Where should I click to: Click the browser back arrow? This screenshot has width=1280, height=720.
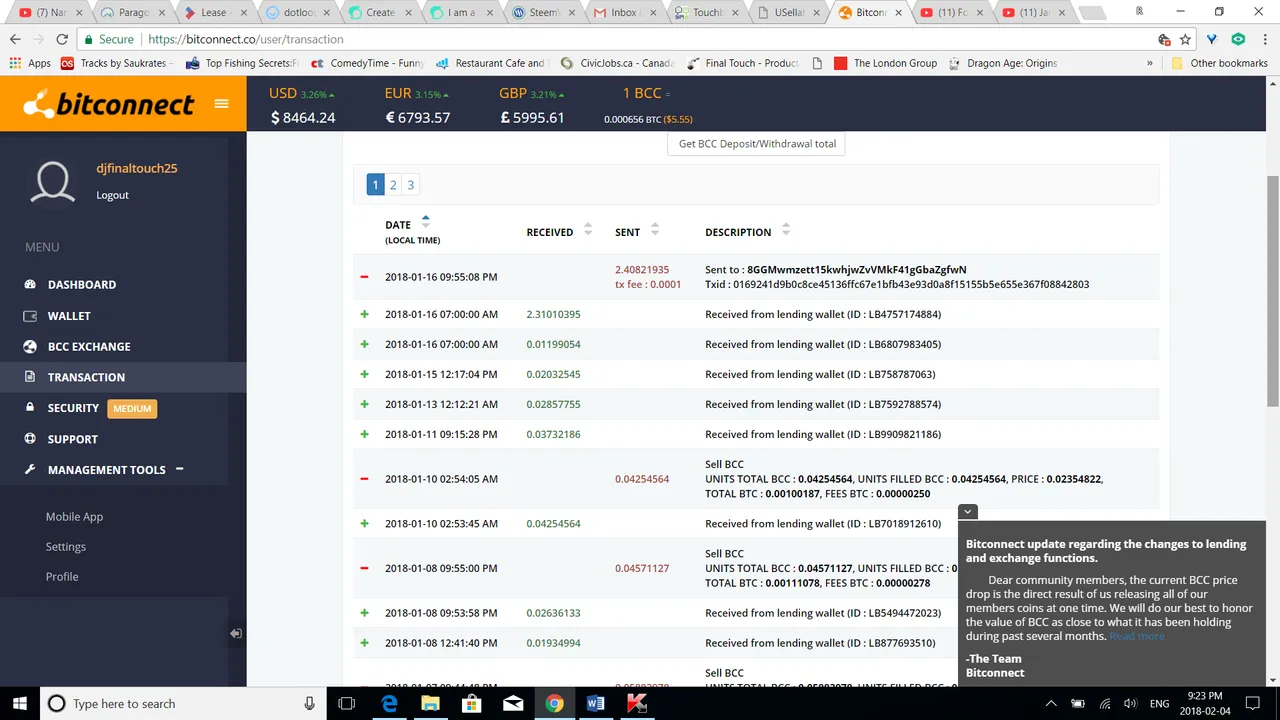15,39
